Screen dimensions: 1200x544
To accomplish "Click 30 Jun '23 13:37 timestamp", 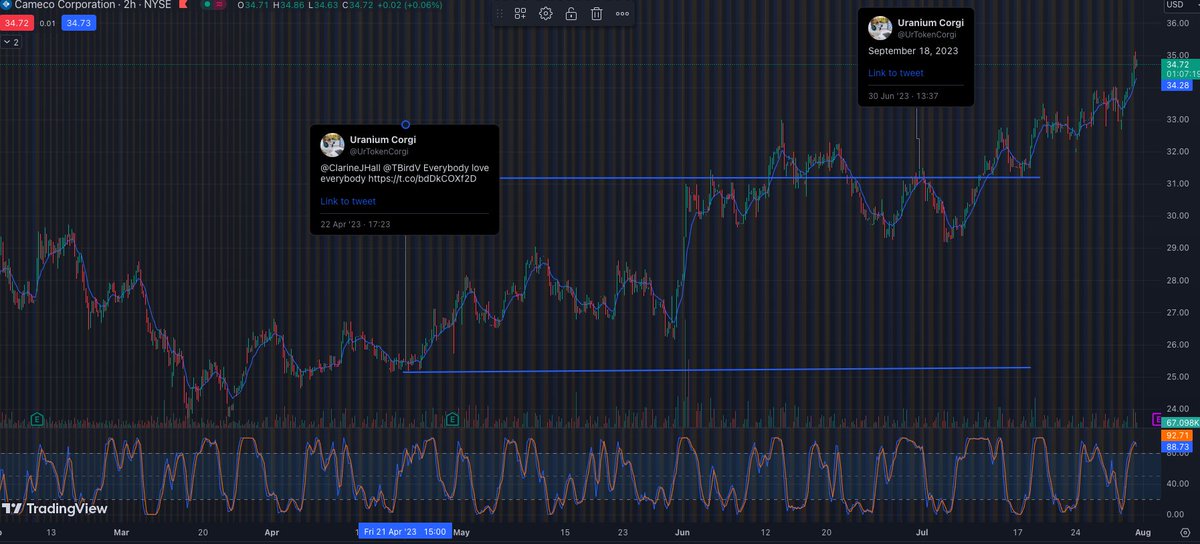I will [x=903, y=96].
